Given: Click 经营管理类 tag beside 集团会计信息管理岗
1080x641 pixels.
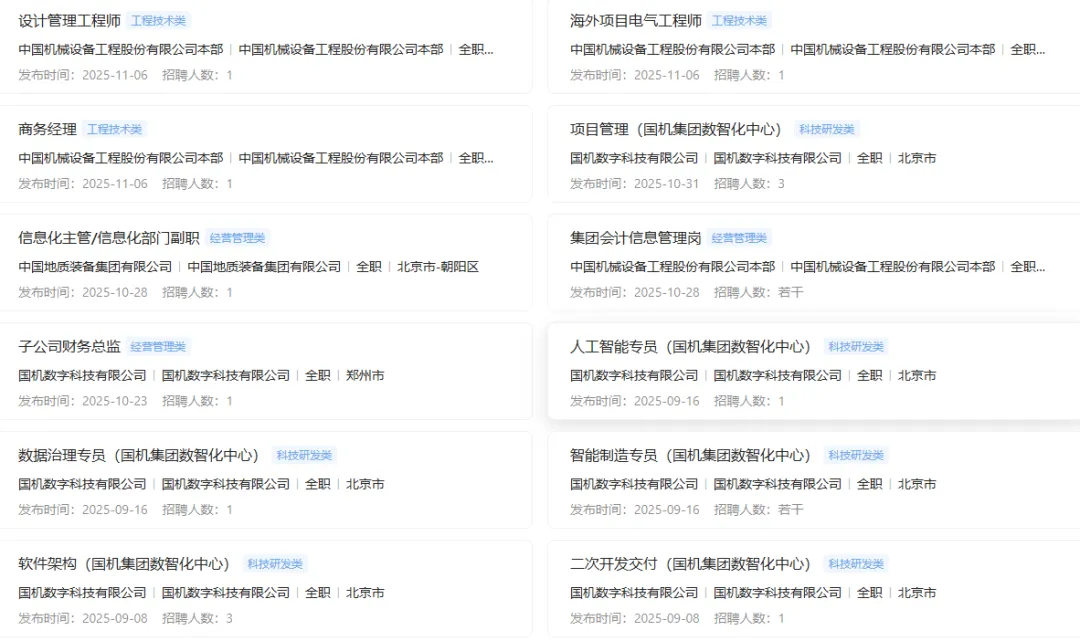Looking at the screenshot, I should pyautogui.click(x=739, y=238).
